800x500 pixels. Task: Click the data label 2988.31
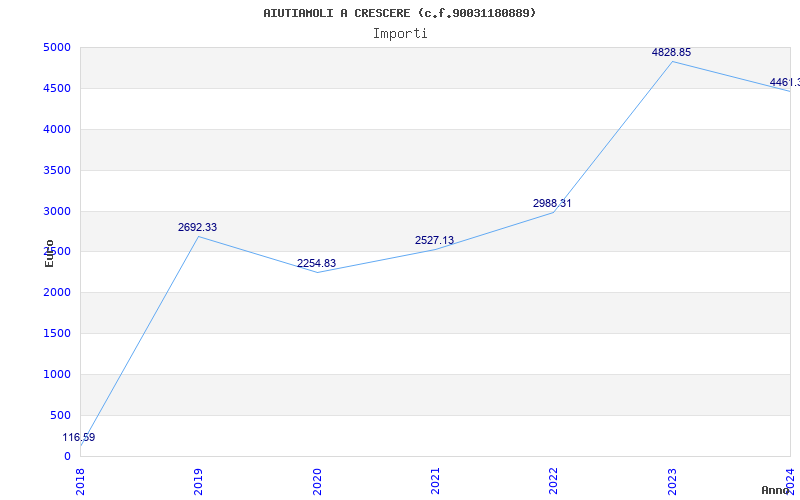pyautogui.click(x=552, y=203)
